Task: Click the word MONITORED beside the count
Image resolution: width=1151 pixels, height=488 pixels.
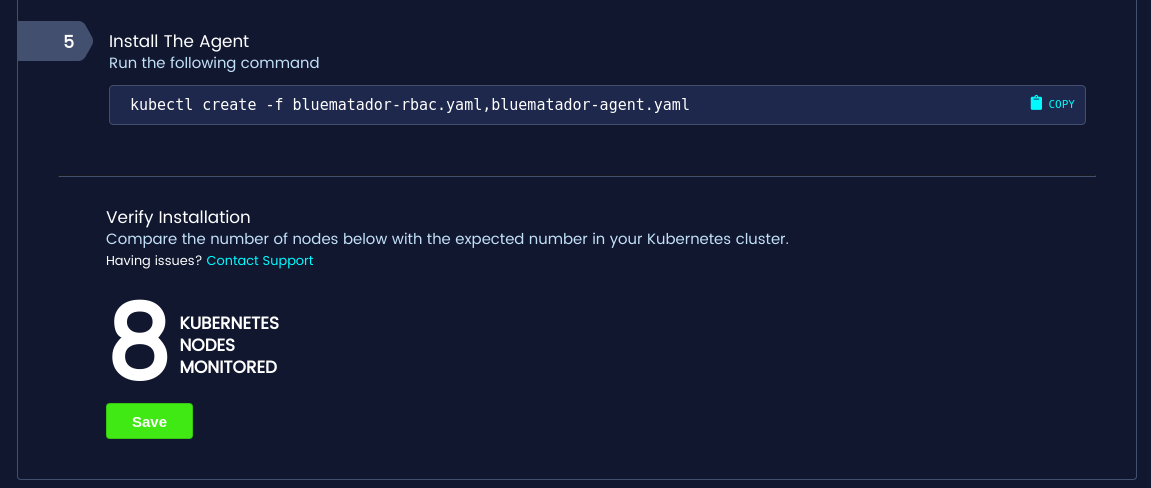Action: tap(228, 367)
